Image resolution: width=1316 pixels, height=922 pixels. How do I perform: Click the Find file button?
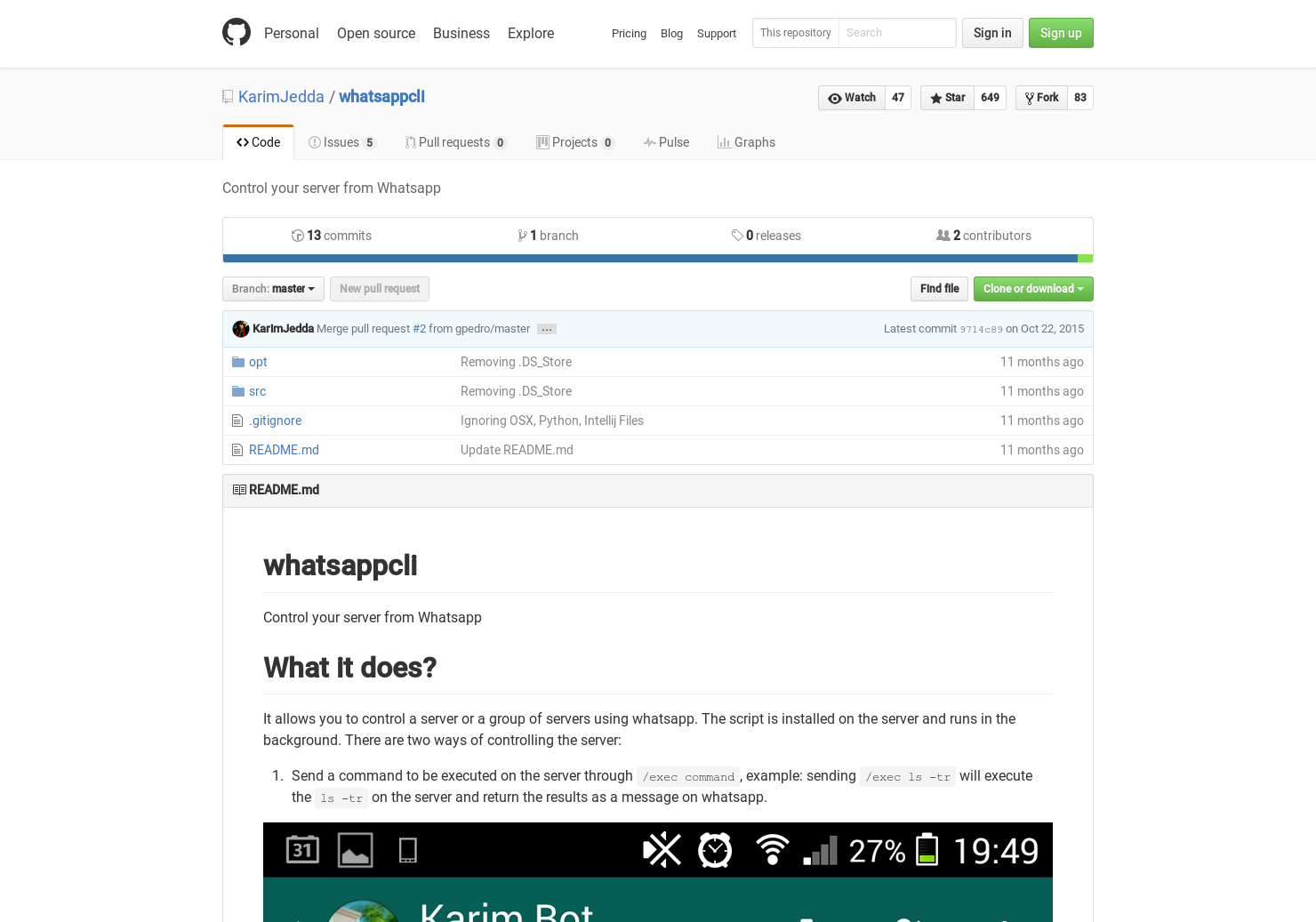(939, 289)
